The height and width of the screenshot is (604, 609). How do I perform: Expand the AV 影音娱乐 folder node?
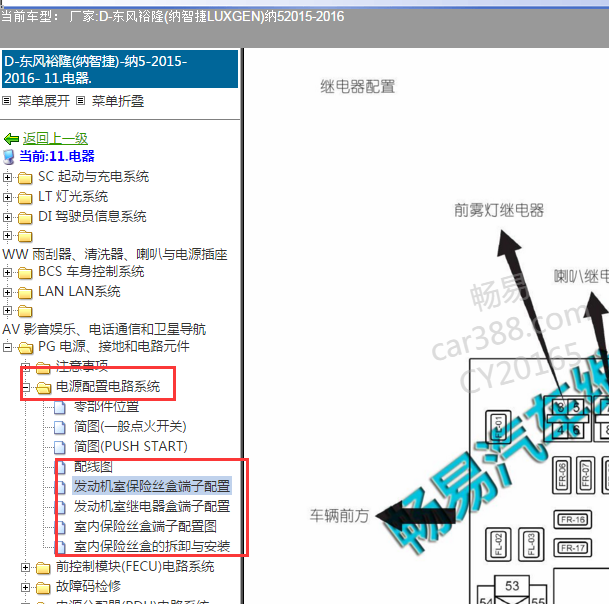[7, 310]
